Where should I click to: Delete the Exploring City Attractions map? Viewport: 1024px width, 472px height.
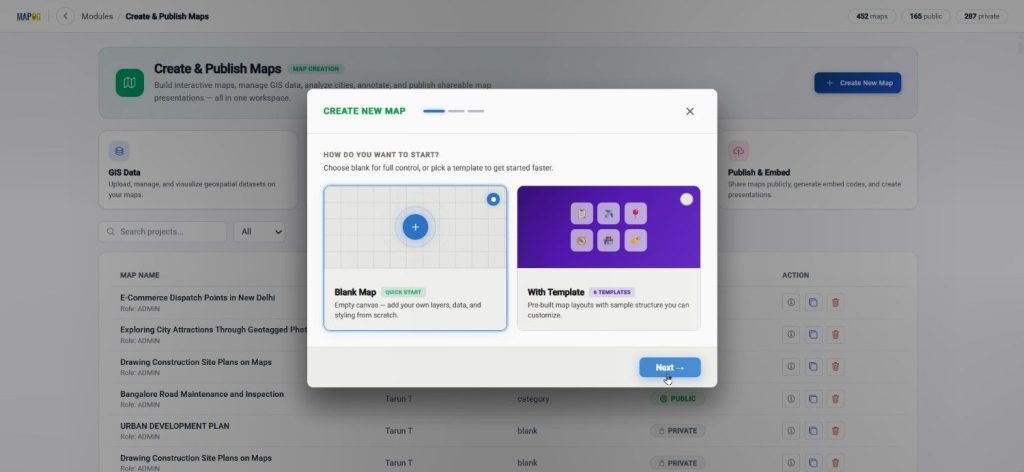pos(835,334)
